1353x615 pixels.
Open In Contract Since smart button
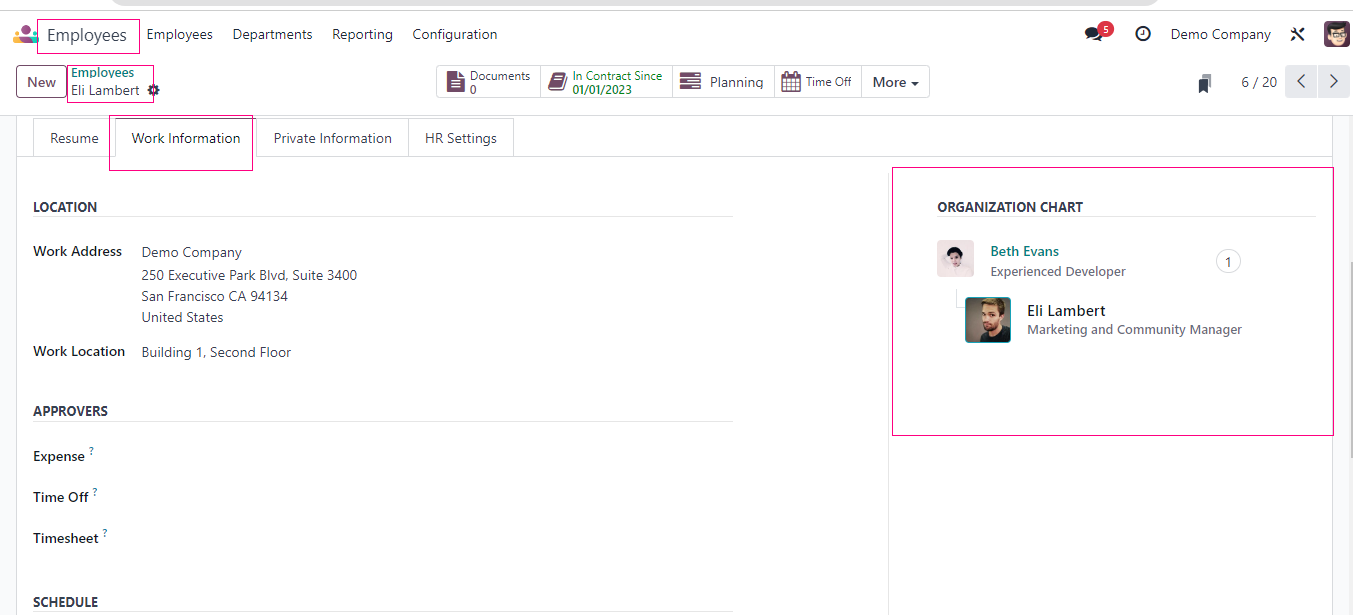pos(606,82)
